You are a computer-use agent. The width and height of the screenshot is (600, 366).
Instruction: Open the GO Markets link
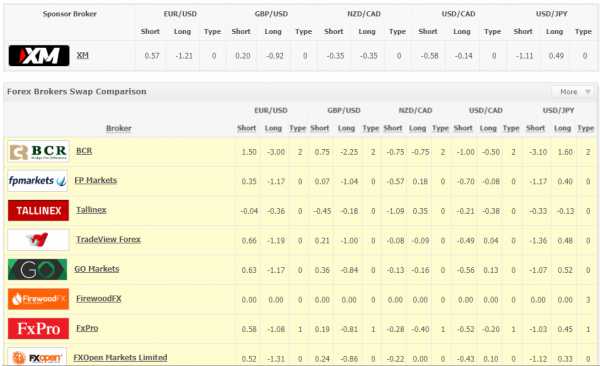tap(97, 269)
